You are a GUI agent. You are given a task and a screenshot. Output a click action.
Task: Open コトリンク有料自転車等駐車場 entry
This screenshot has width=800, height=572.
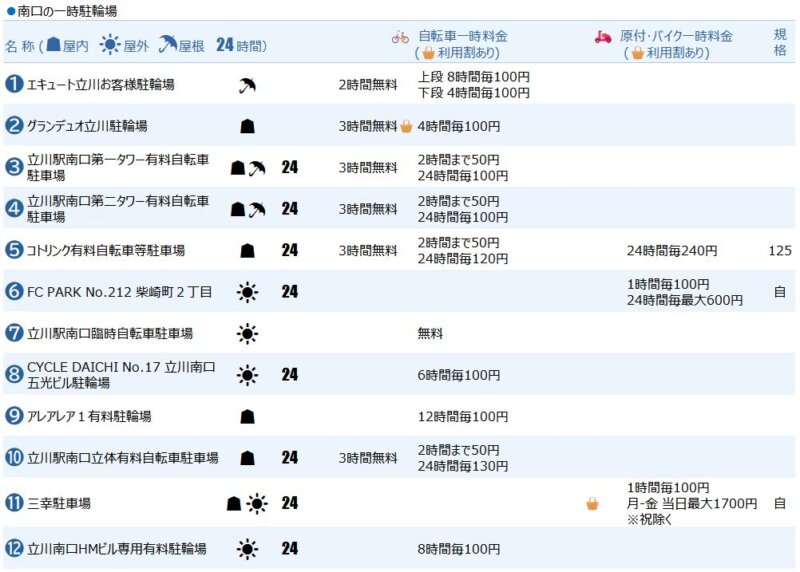(x=106, y=250)
